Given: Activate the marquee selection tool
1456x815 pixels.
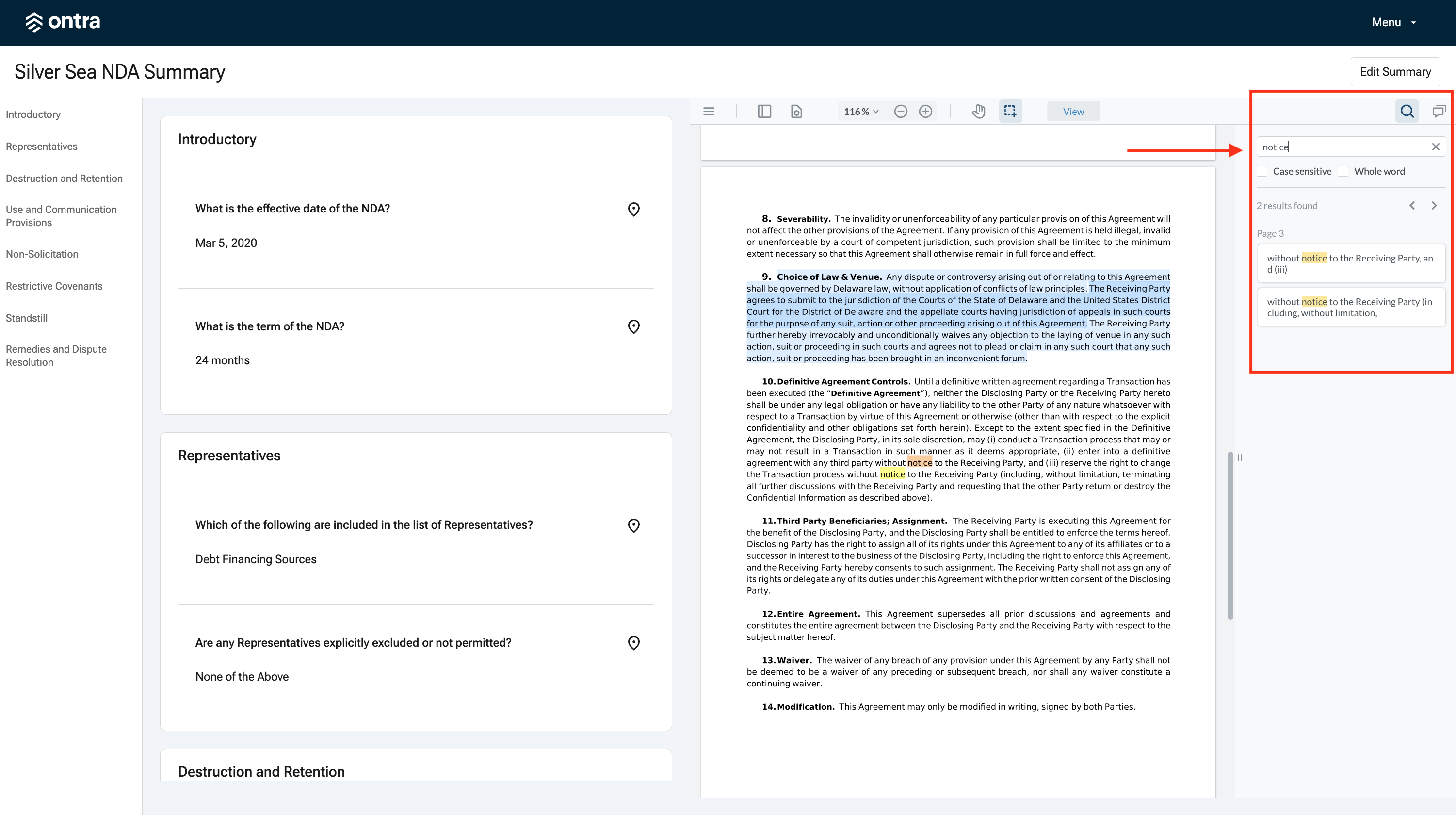Looking at the screenshot, I should (x=1010, y=112).
